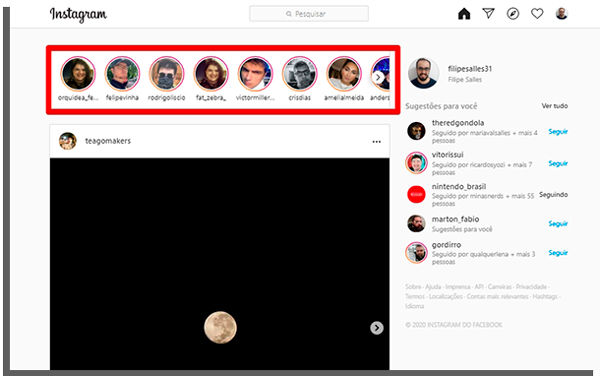Open theredgondola suggested avatar
The height and width of the screenshot is (376, 600).
click(x=416, y=131)
